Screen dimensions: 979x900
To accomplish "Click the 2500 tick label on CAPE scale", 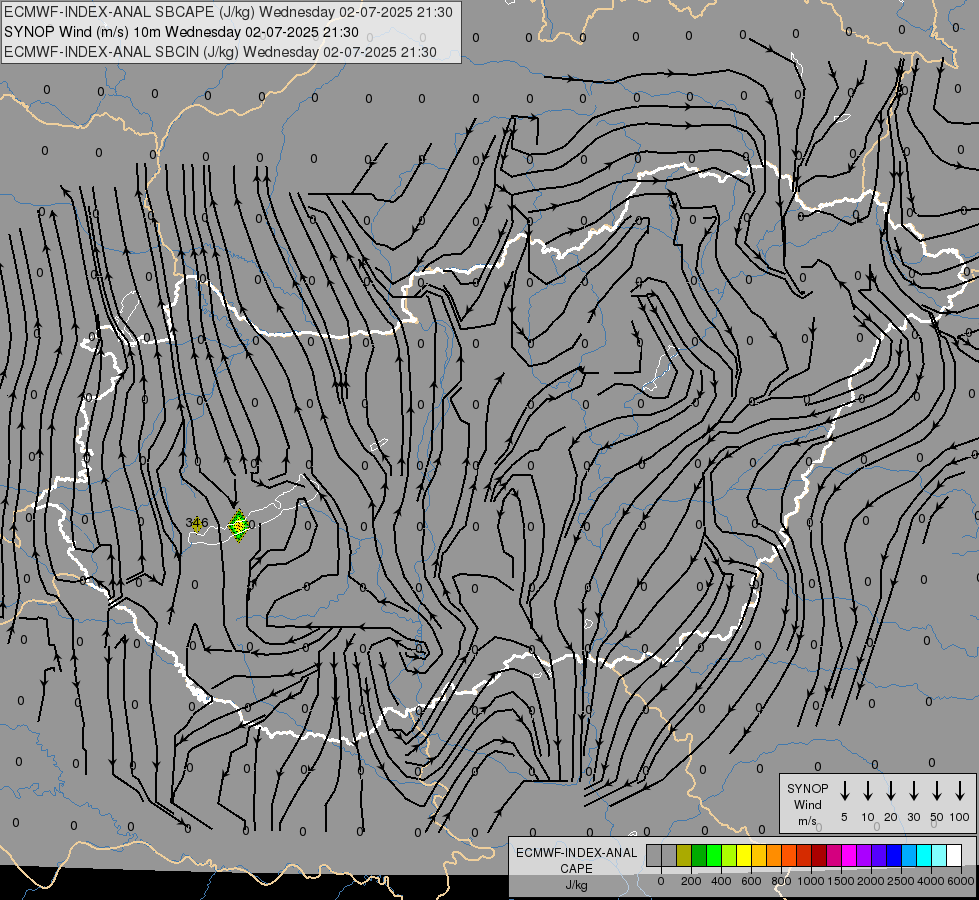I will [x=901, y=881].
